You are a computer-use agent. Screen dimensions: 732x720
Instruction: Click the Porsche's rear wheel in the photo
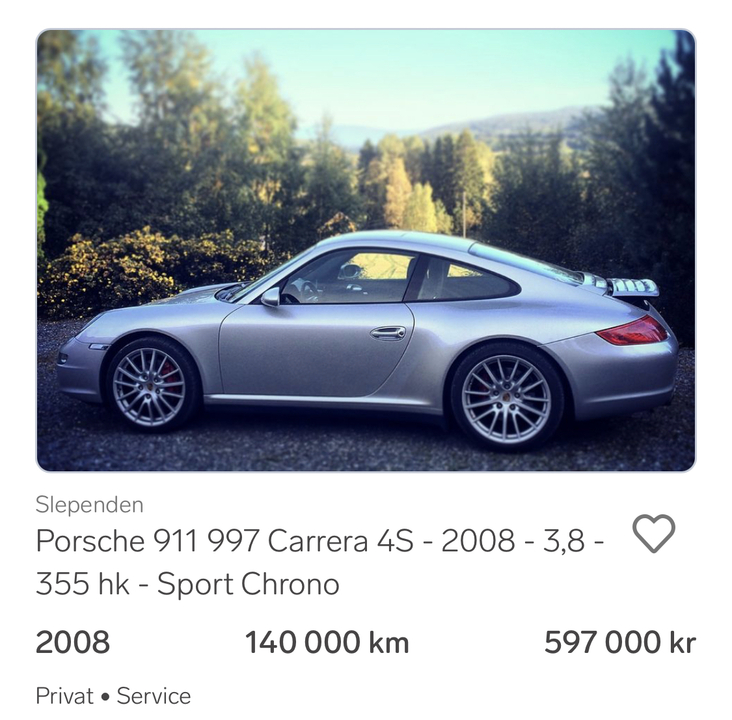[x=507, y=398]
